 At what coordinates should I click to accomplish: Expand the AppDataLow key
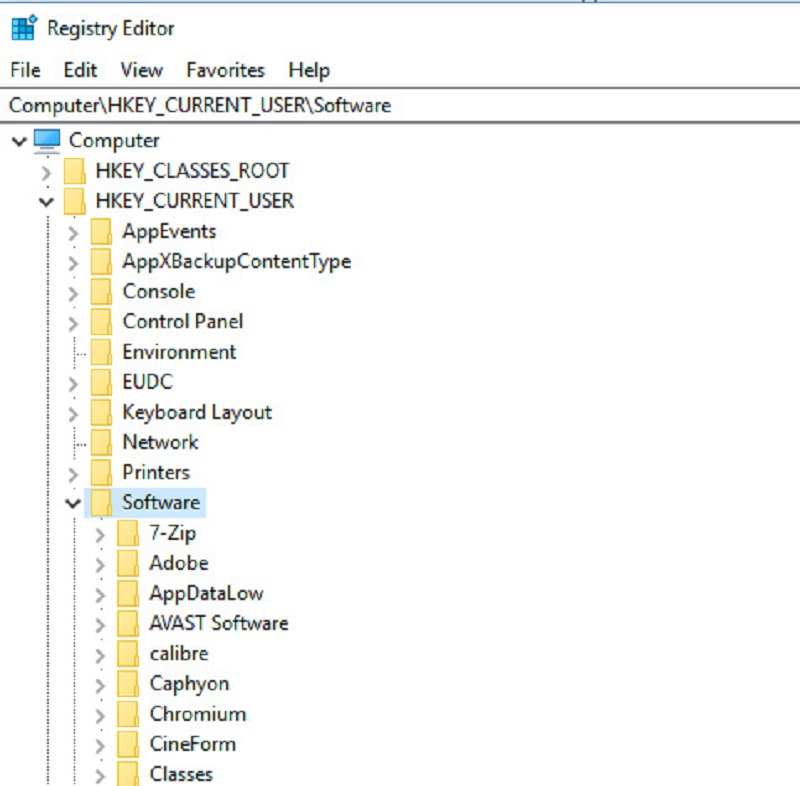[100, 595]
